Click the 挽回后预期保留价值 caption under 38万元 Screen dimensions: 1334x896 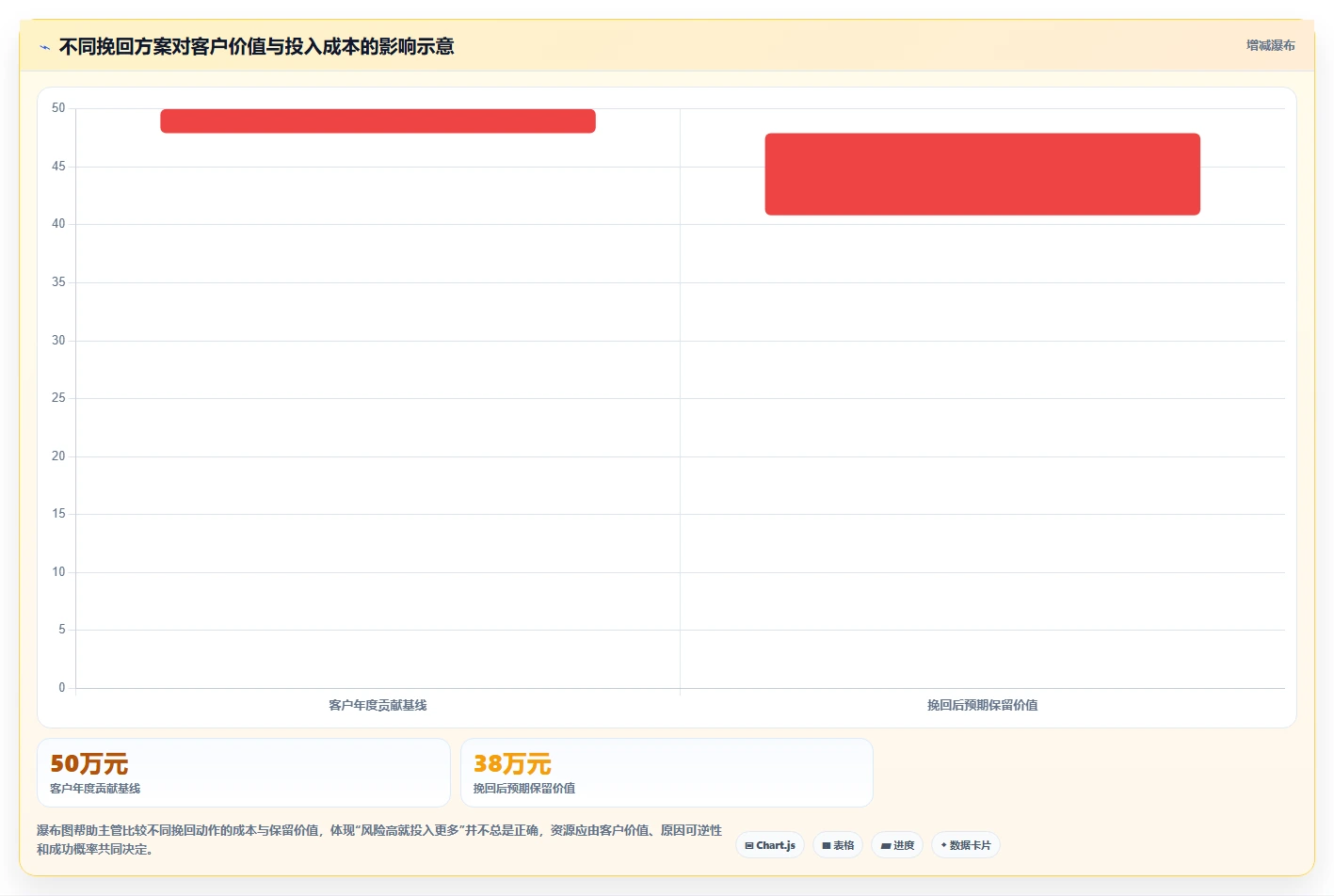[524, 789]
